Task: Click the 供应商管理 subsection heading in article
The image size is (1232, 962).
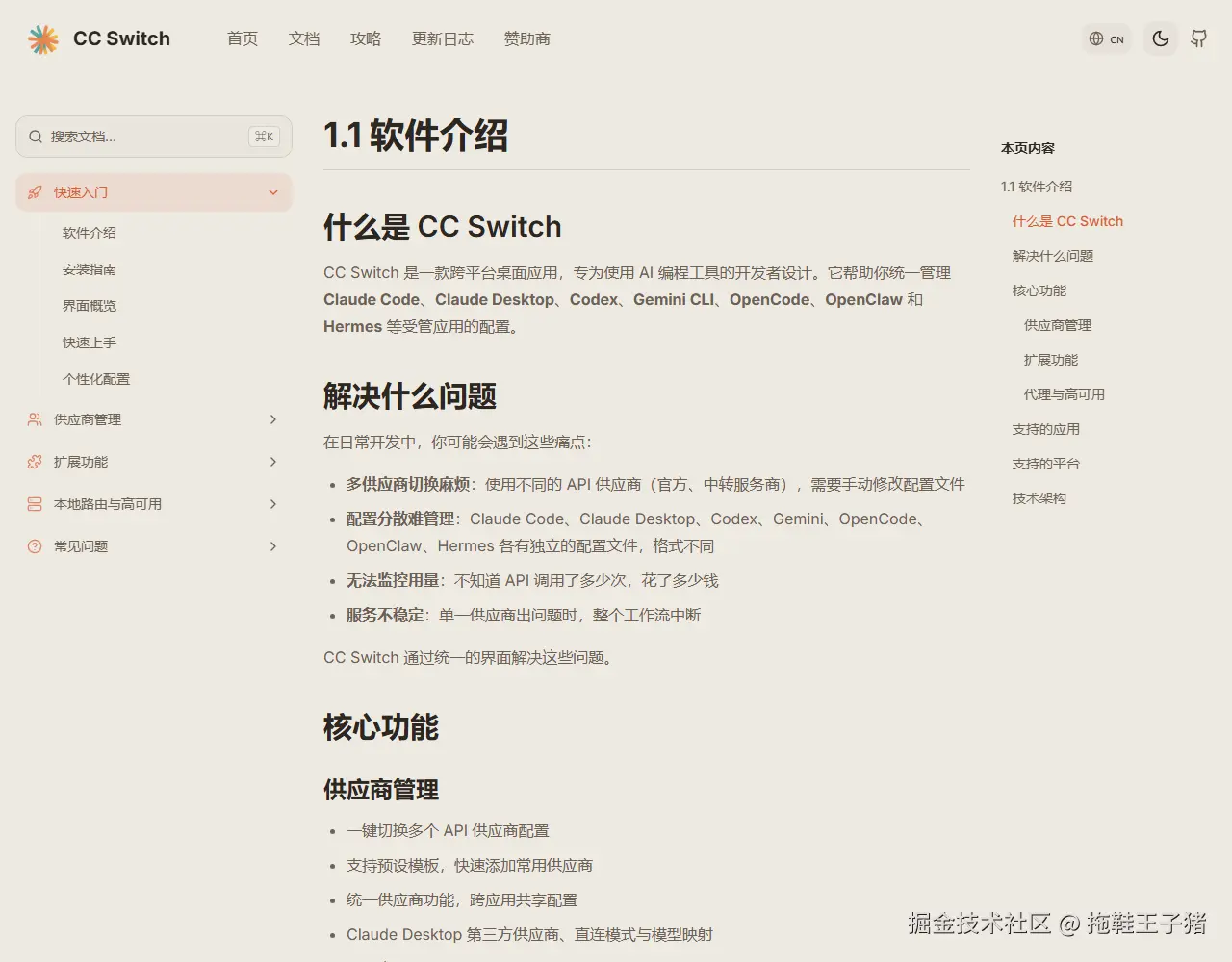Action: coord(381,790)
